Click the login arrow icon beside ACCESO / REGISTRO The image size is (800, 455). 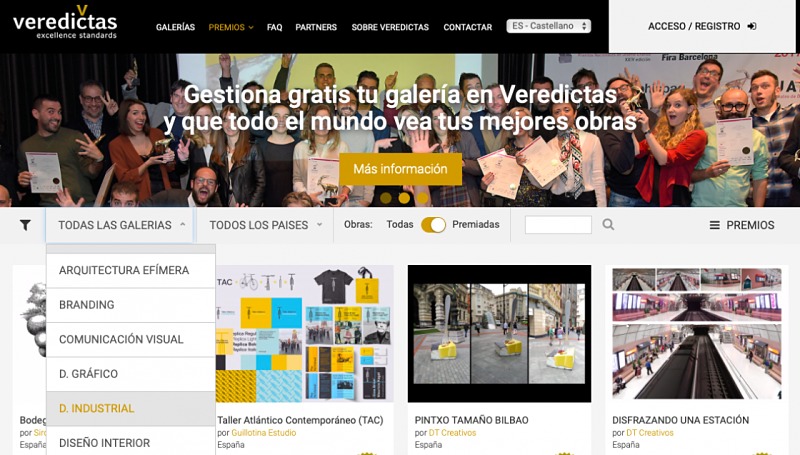pyautogui.click(x=752, y=26)
